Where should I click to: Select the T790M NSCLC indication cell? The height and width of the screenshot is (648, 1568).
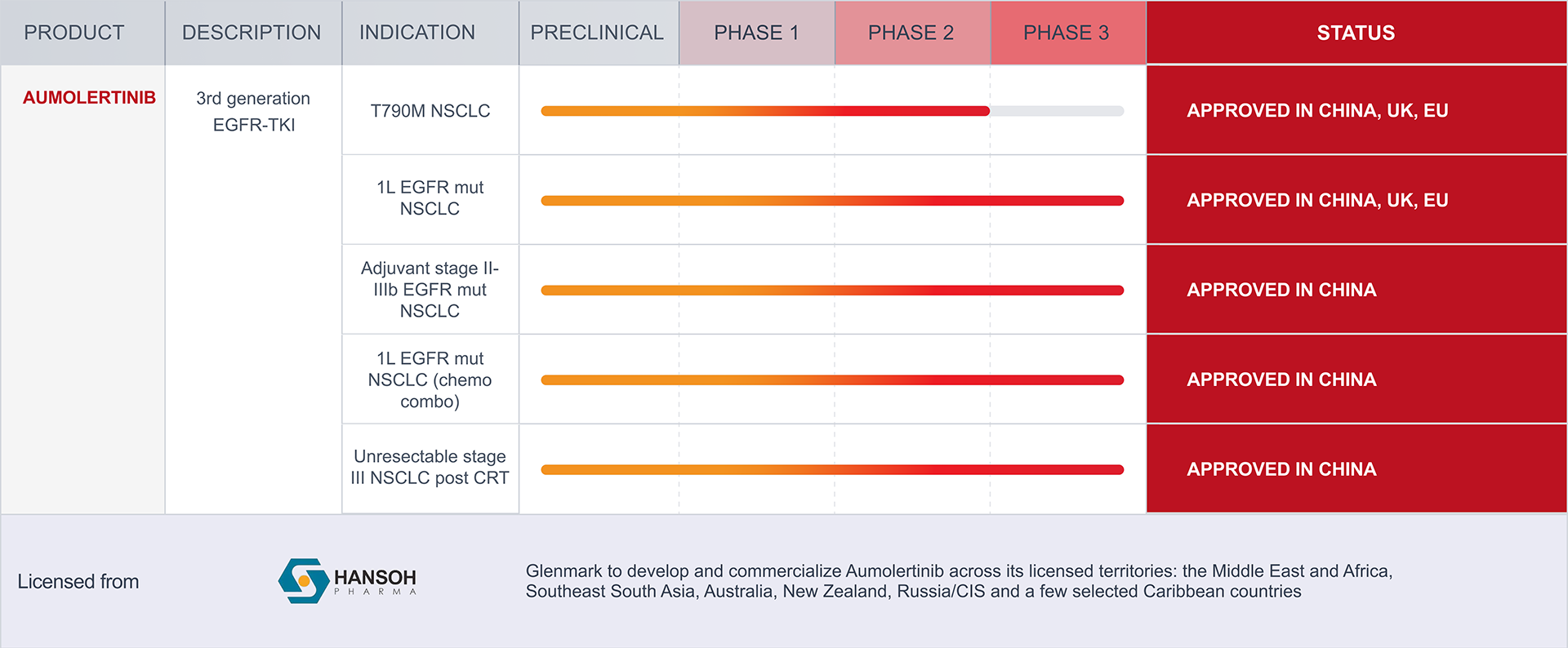[x=430, y=111]
